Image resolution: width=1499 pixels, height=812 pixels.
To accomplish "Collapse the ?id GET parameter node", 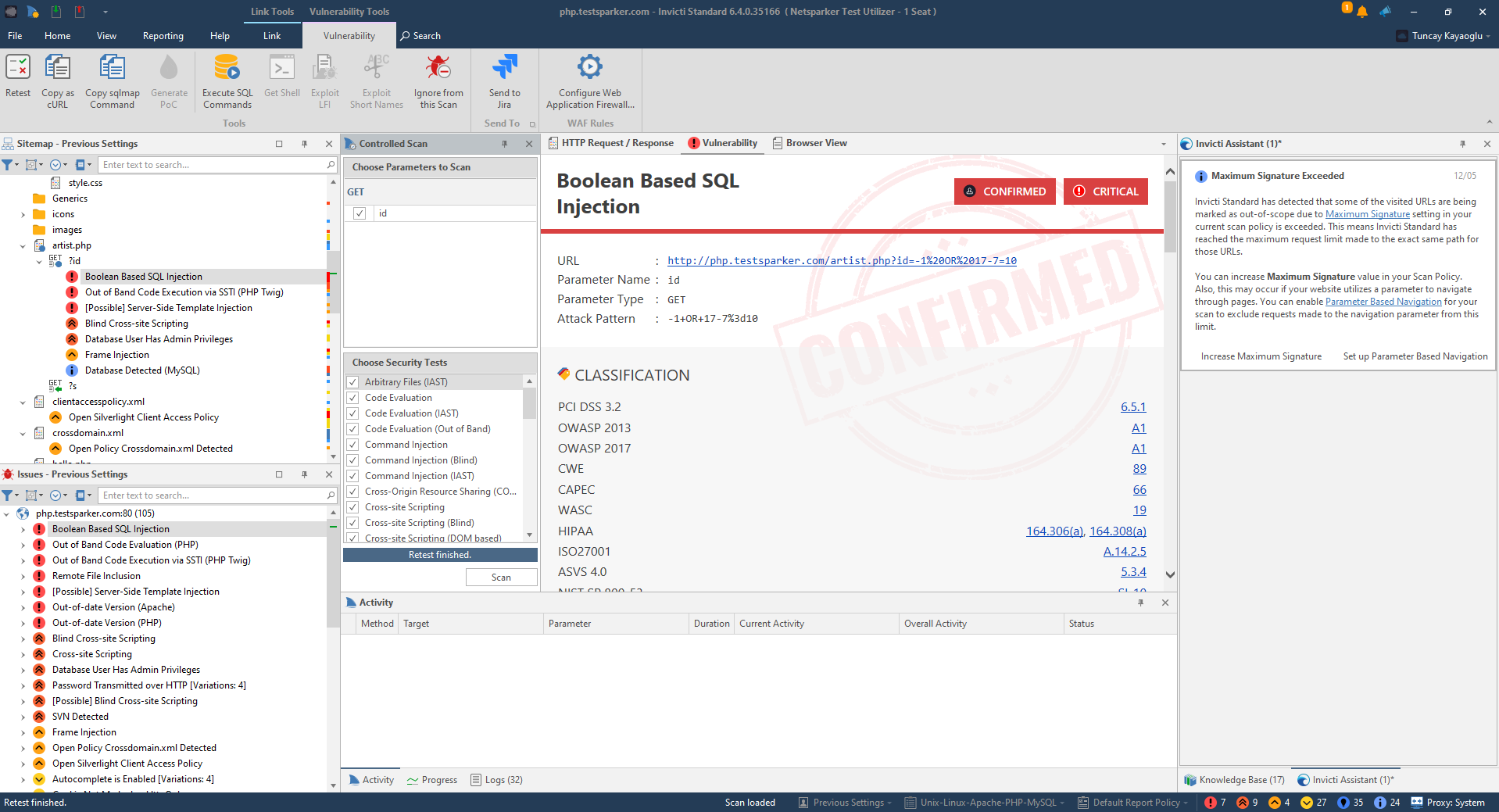I will tap(39, 262).
